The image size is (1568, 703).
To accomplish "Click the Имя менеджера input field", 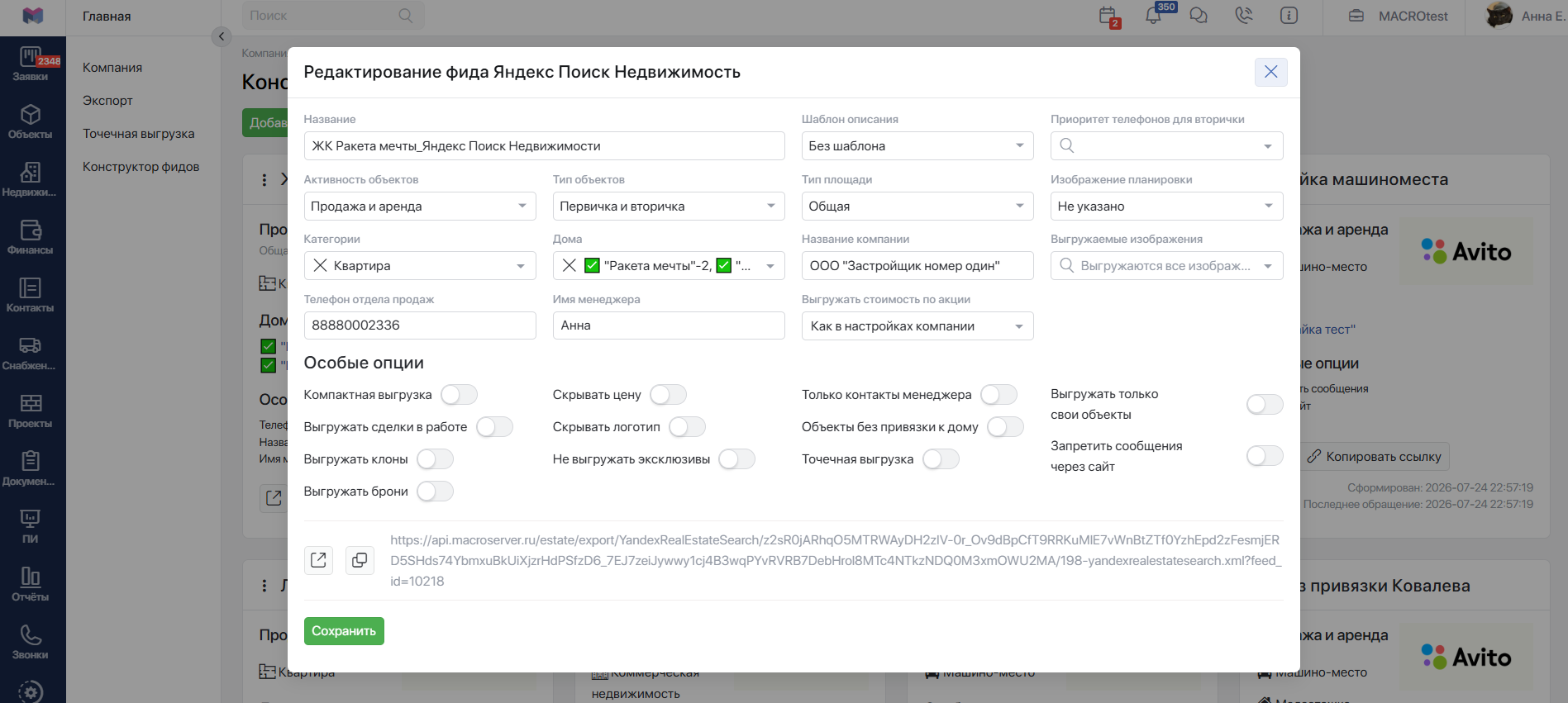I will [669, 325].
